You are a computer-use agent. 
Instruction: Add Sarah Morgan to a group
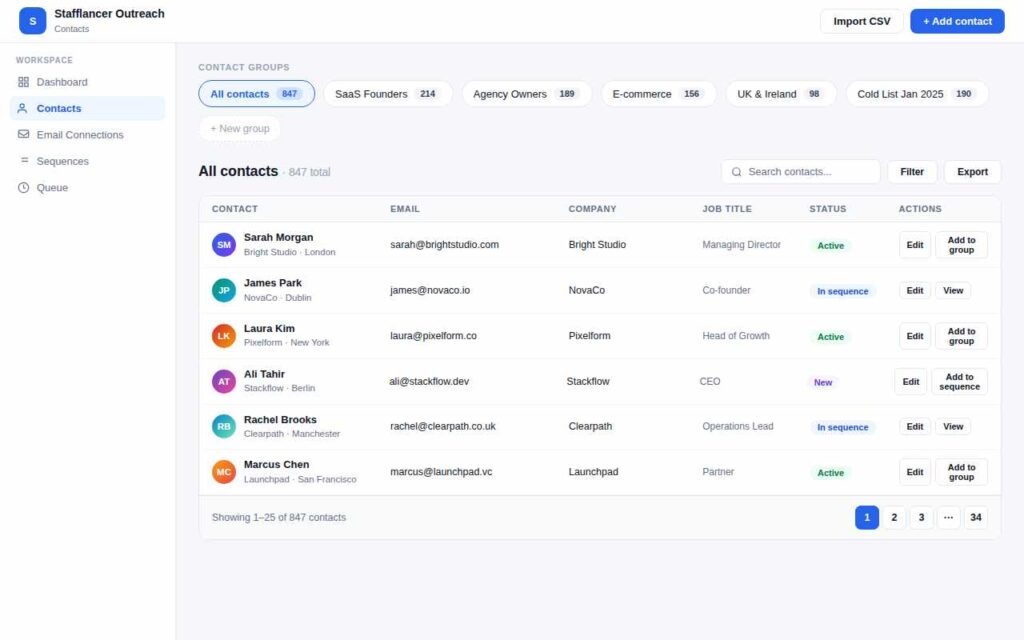pos(961,245)
